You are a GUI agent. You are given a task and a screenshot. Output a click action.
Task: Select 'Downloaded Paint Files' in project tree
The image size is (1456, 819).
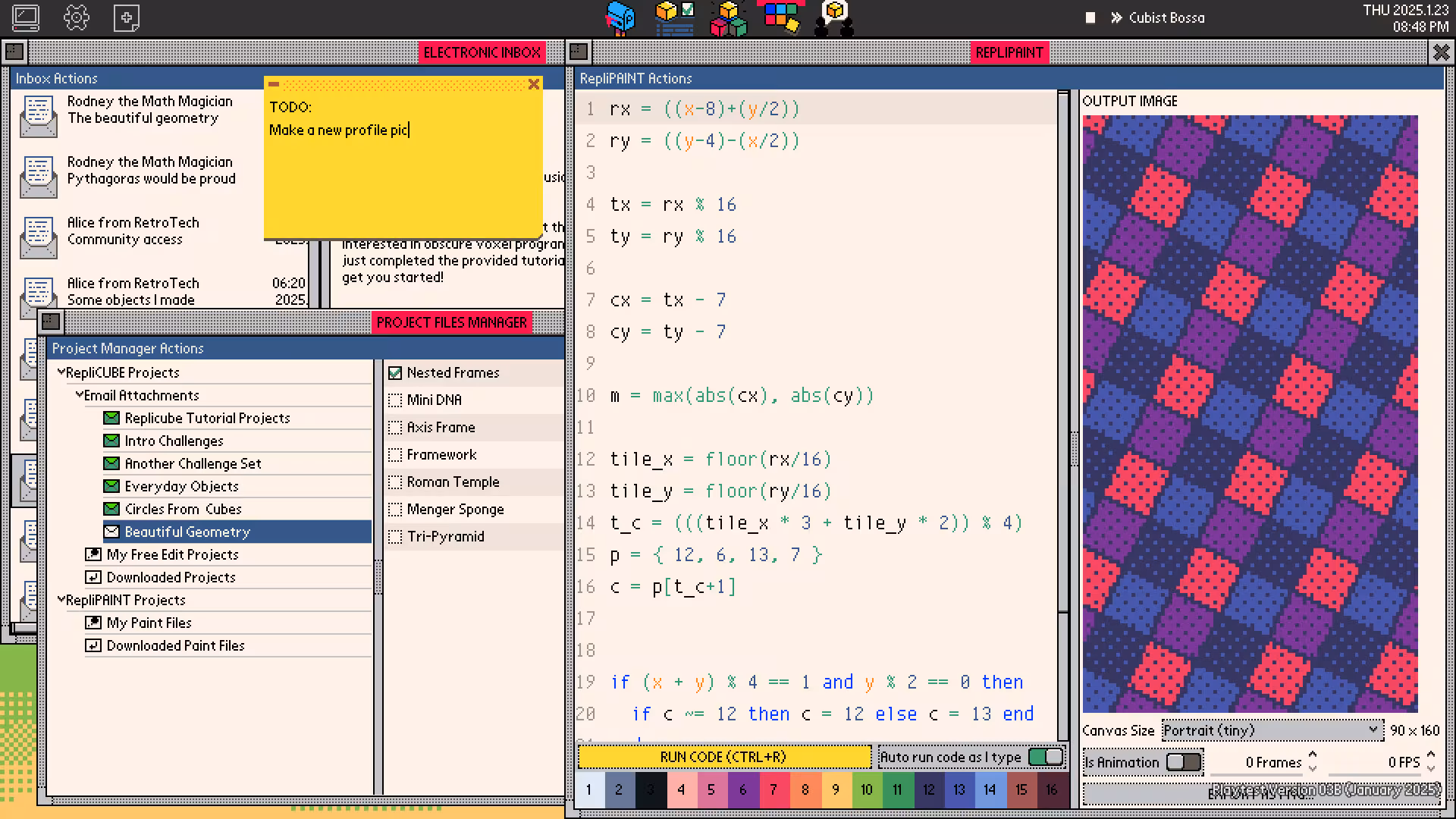pos(175,645)
